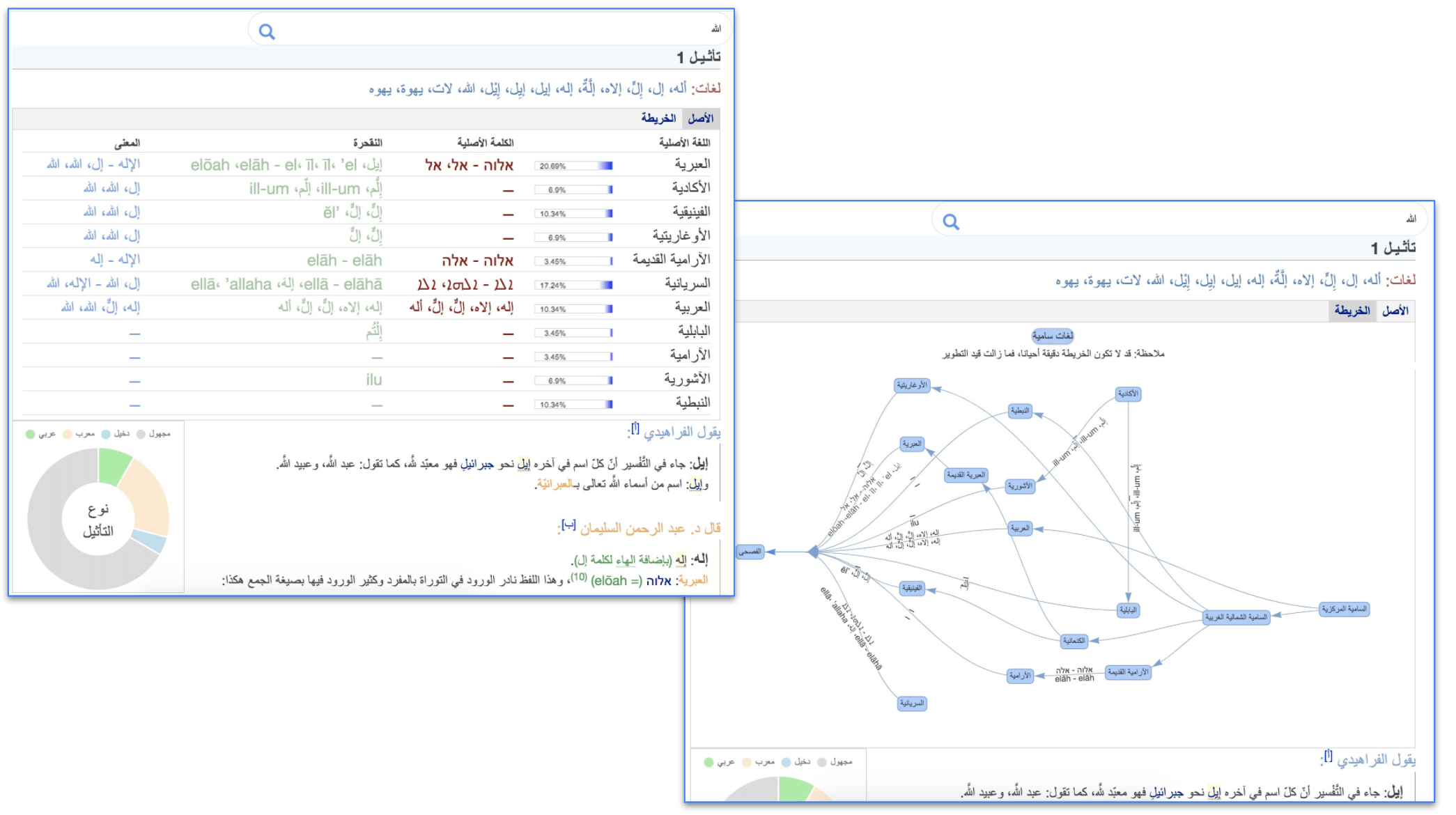1456x815 pixels.
Task: Select the الخريطة tab in the map window
Action: point(1352,311)
